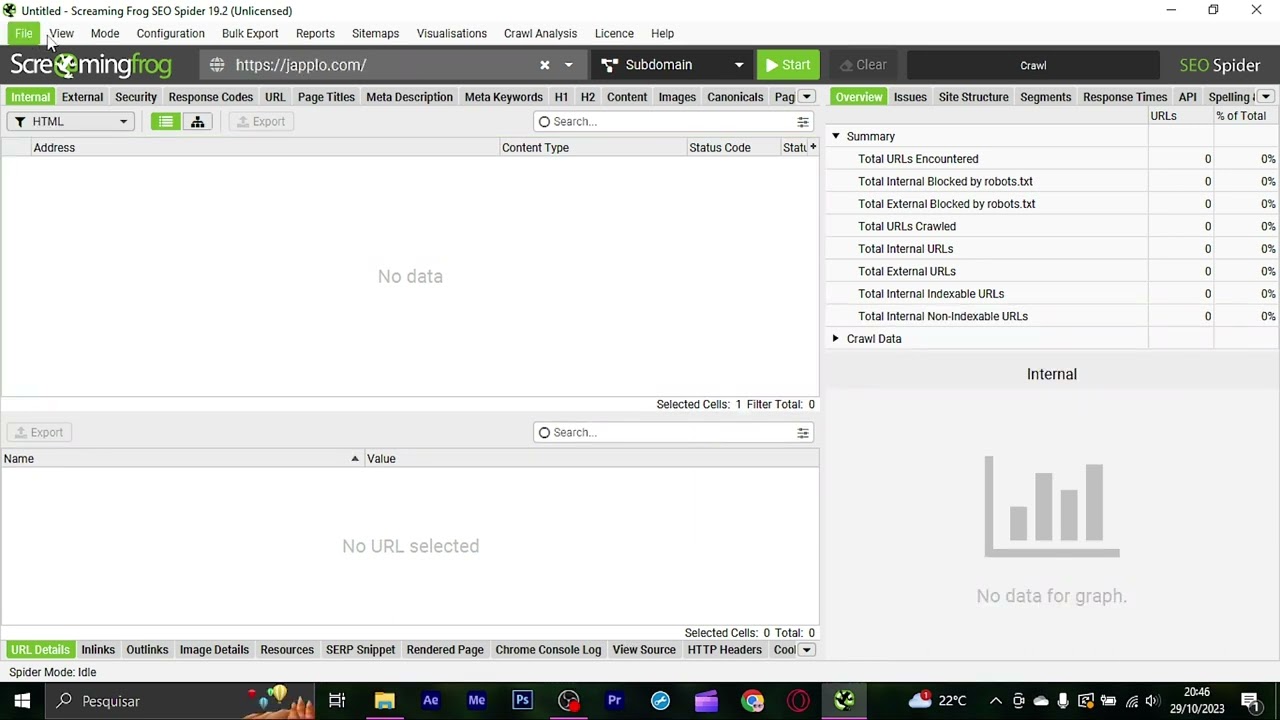Click the green Start crawl button

pyautogui.click(x=788, y=65)
